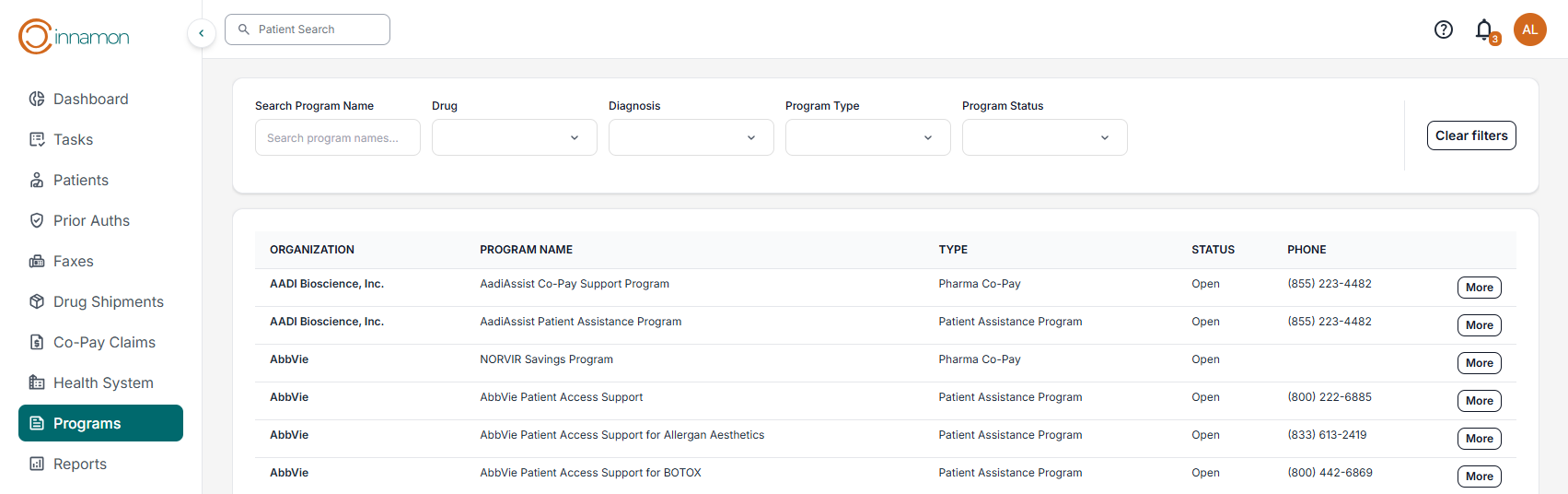Collapse the sidebar with chevron button
The height and width of the screenshot is (494, 1568).
[x=202, y=33]
